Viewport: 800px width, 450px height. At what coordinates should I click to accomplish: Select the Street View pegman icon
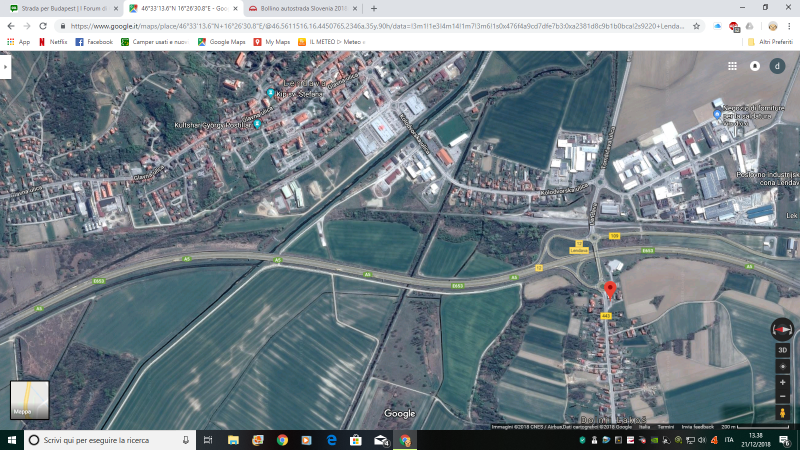[782, 412]
